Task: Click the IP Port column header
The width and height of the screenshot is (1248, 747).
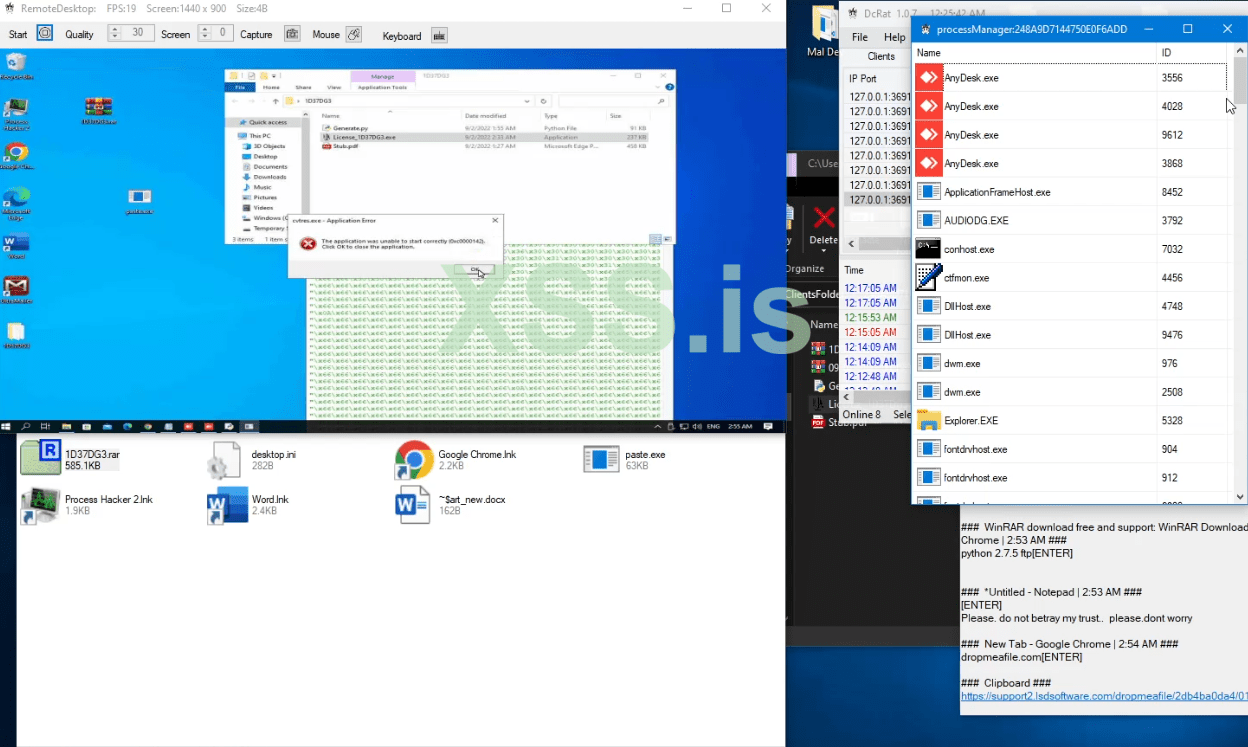Action: (863, 78)
